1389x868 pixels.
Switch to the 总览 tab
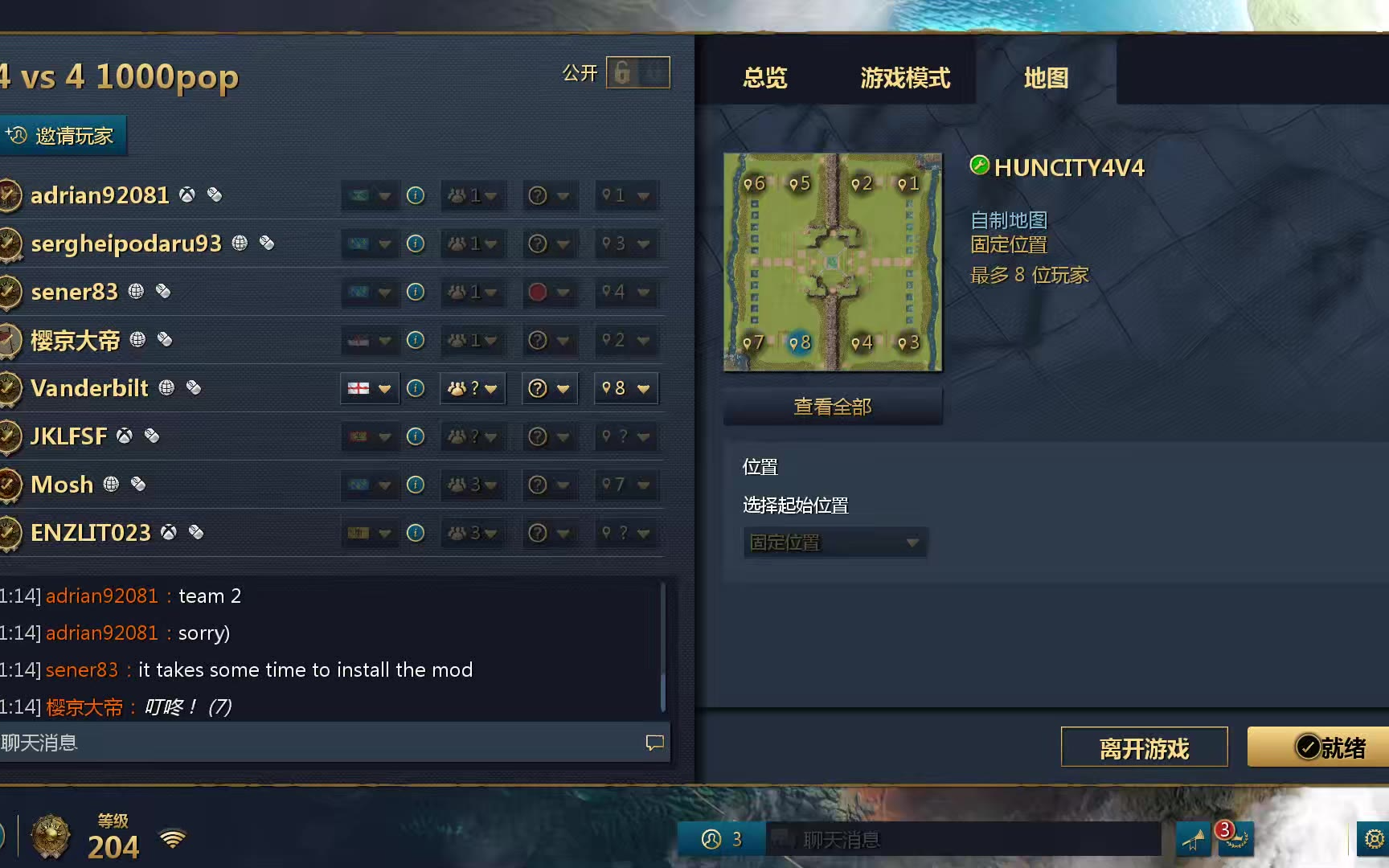pos(764,78)
